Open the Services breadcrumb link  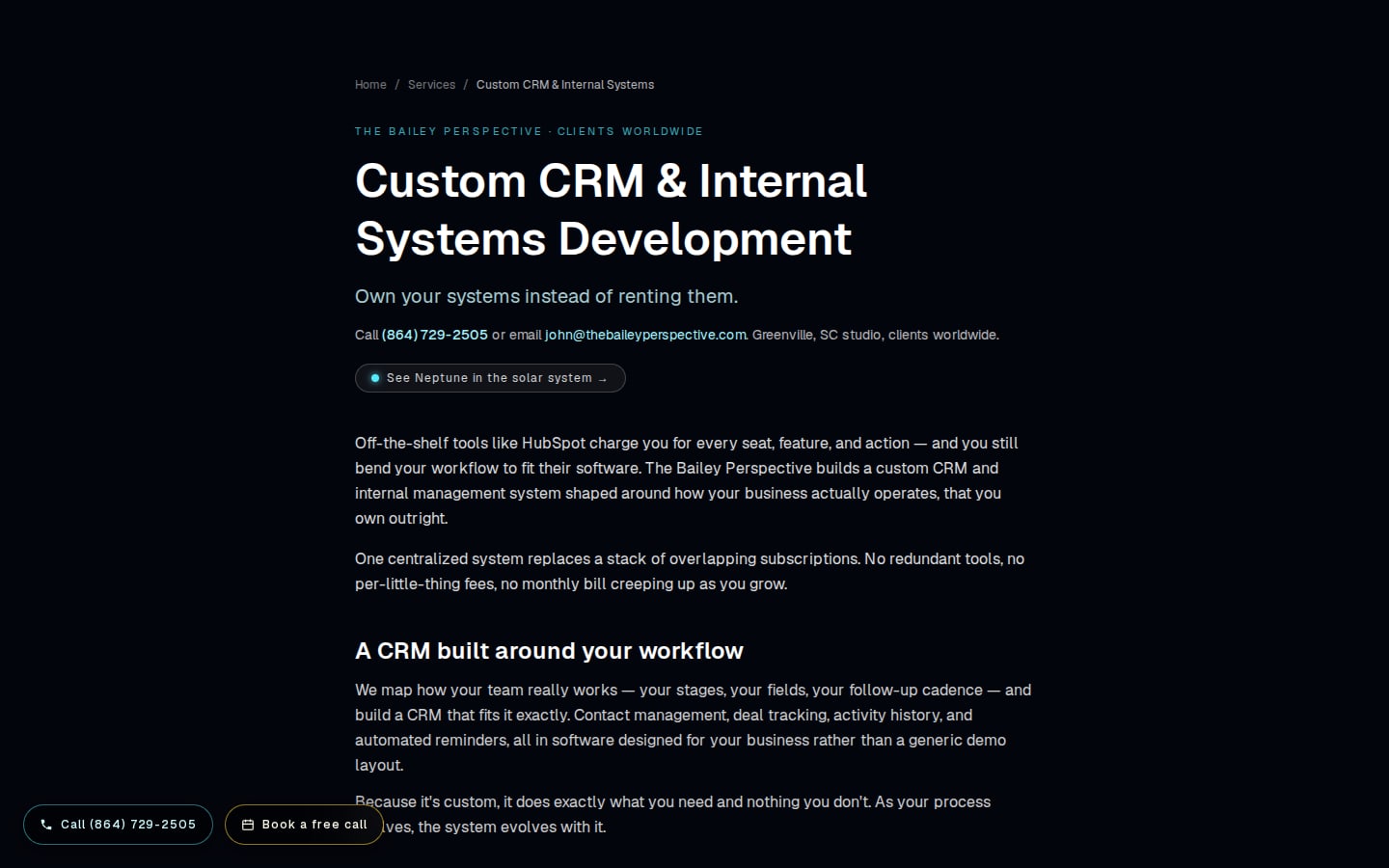[431, 85]
